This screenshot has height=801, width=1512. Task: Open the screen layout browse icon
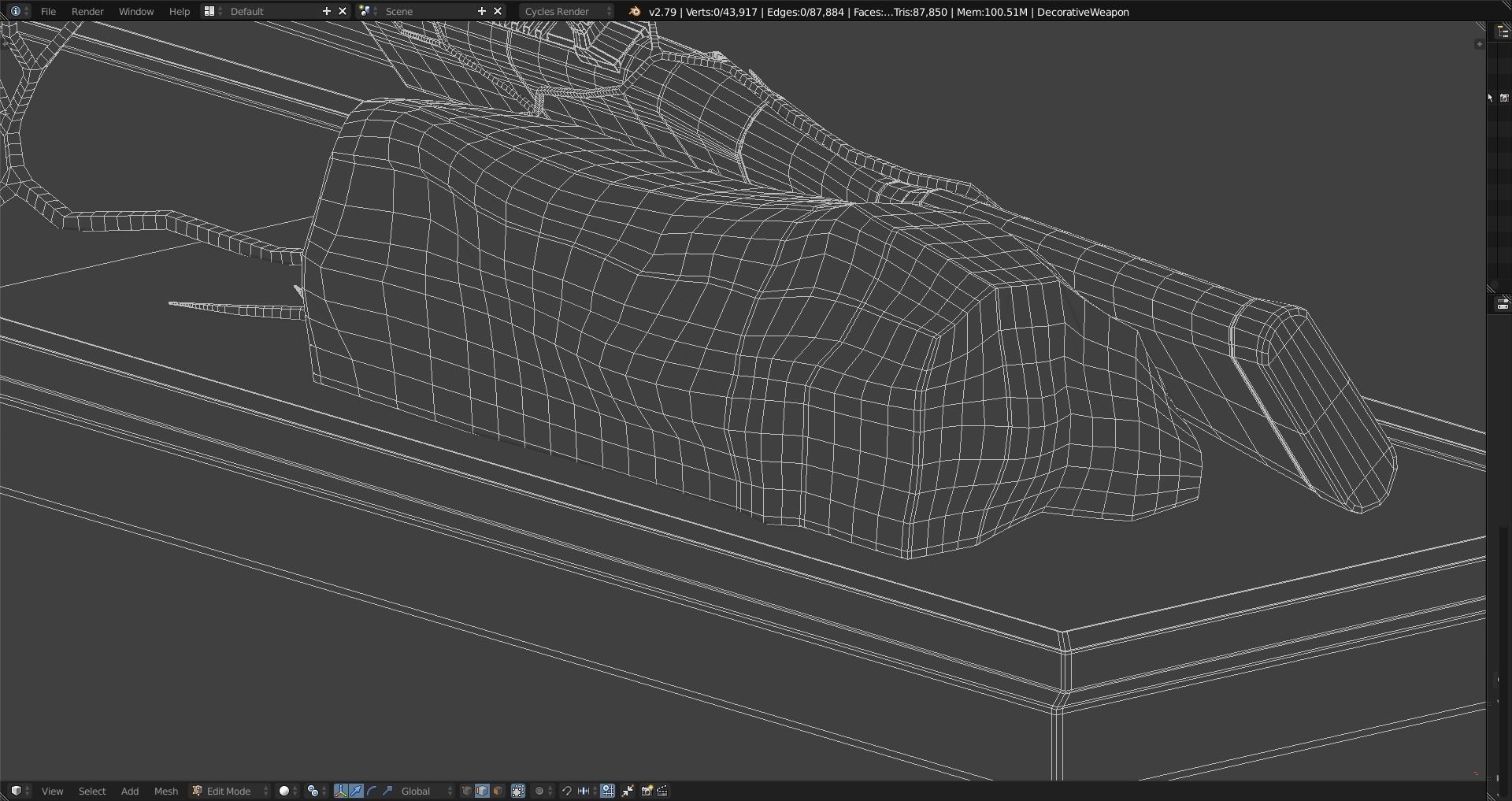[x=213, y=11]
